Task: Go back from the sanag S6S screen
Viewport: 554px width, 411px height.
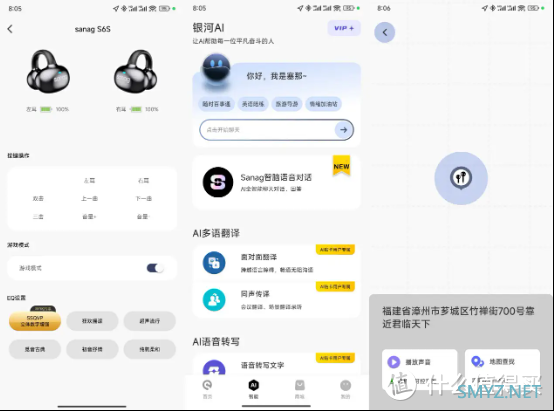Action: pyautogui.click(x=10, y=29)
